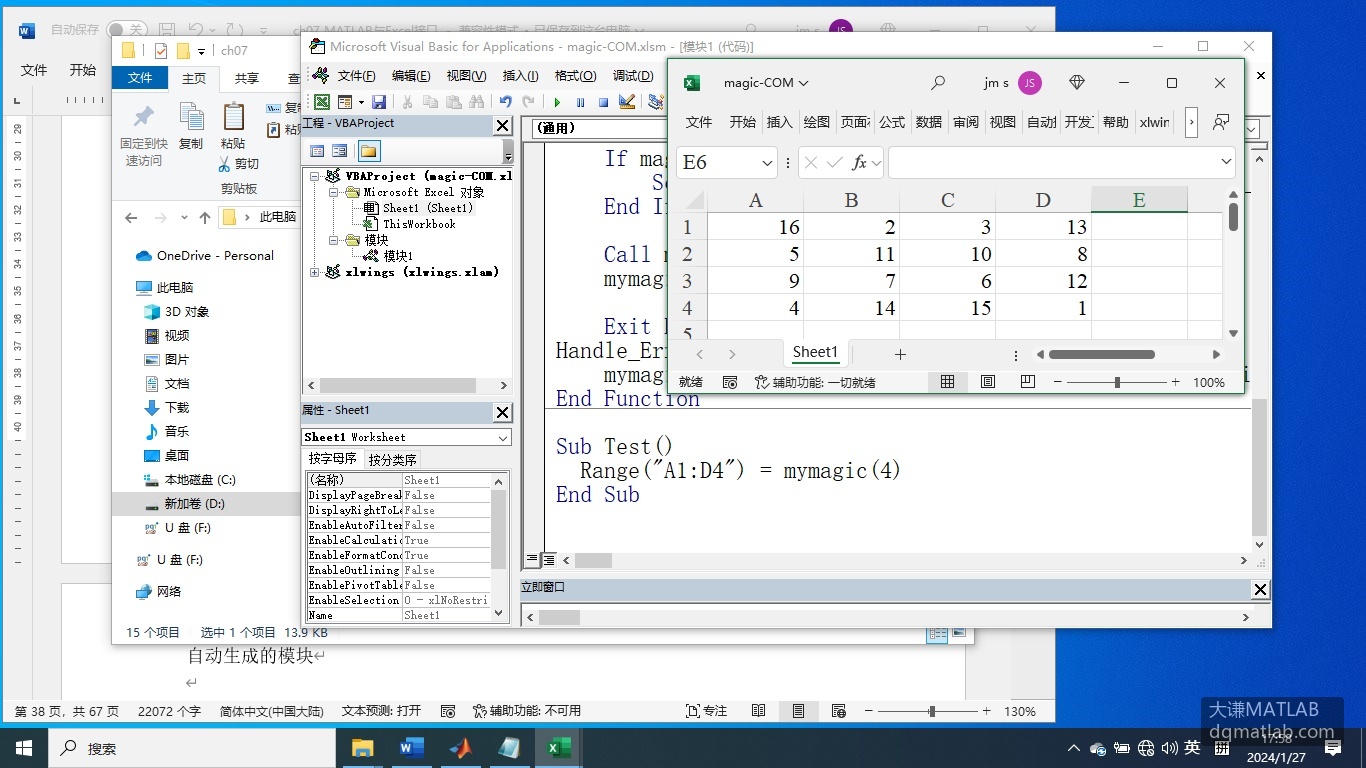Screen dimensions: 1366x768
Task: Collapse the VBAProject (magic-COM) tree node
Action: (314, 176)
